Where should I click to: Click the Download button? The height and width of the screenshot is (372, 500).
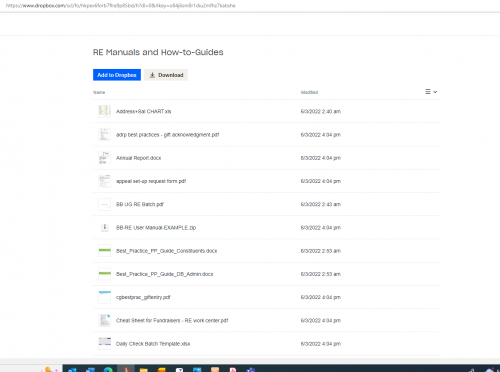(x=166, y=75)
